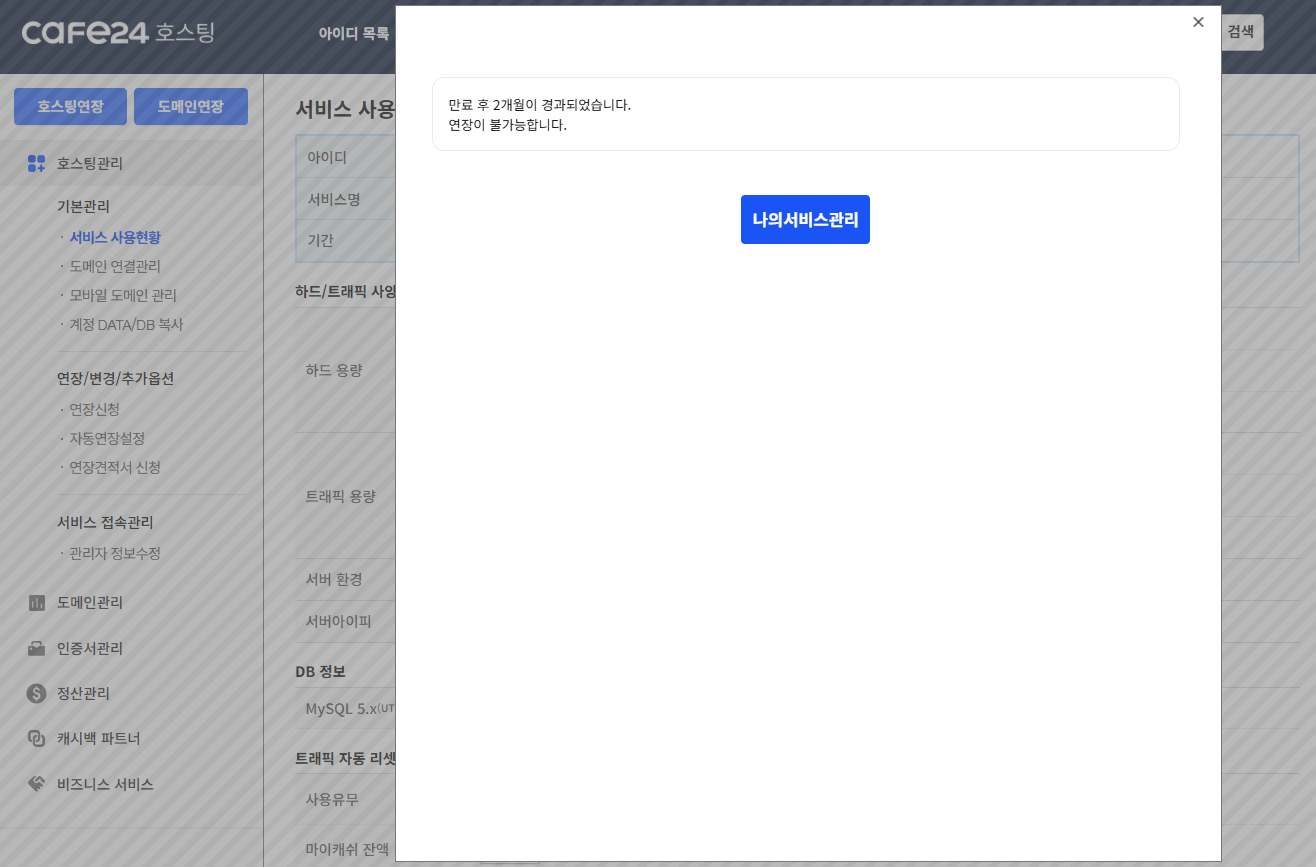
Task: Click the 인증서관리 icon
Action: (37, 648)
